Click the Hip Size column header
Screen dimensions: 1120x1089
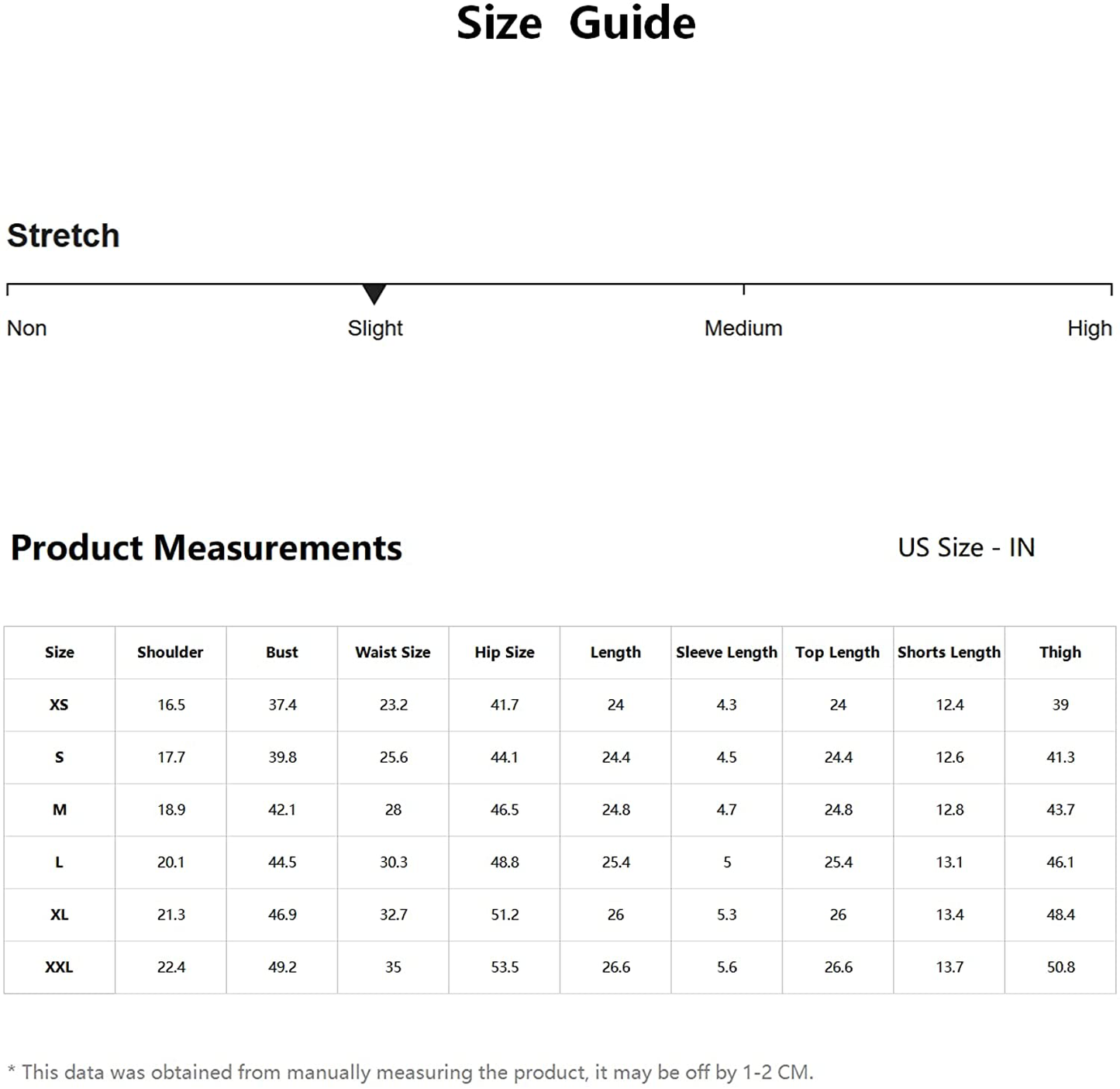[505, 653]
